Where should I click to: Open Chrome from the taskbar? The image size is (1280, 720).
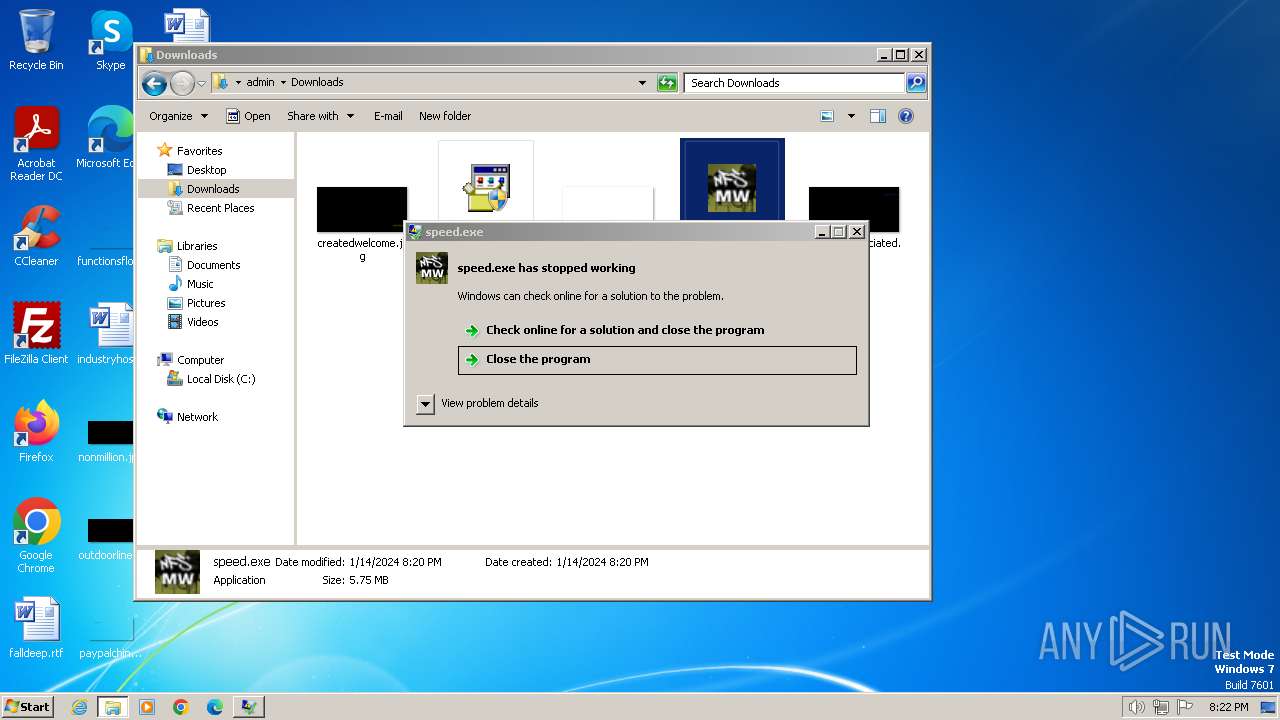tap(181, 707)
